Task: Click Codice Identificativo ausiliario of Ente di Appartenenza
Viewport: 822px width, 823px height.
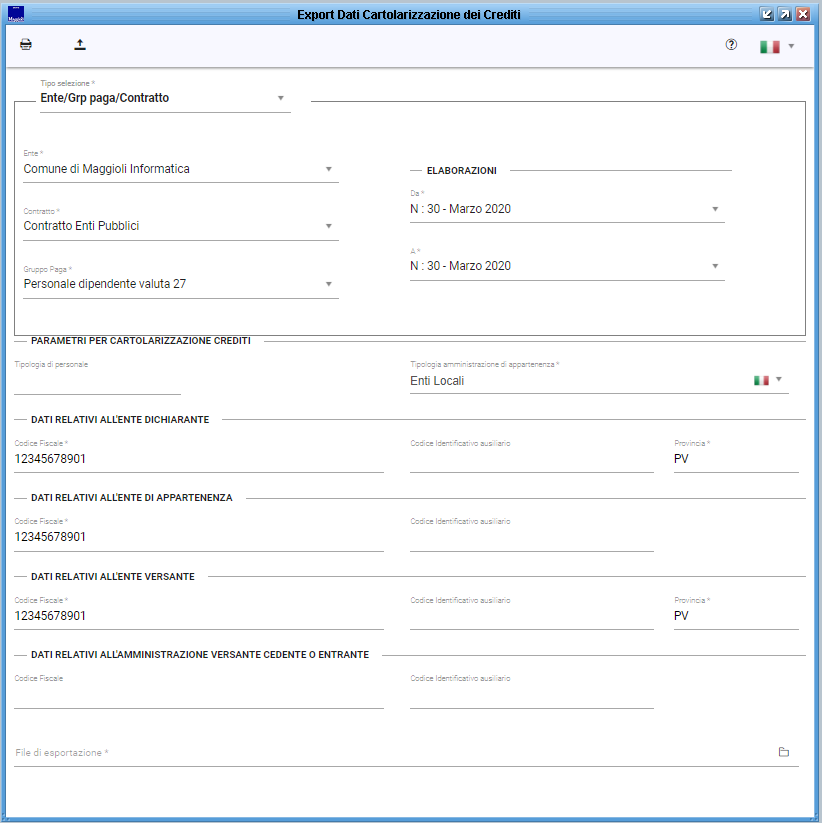Action: [532, 537]
